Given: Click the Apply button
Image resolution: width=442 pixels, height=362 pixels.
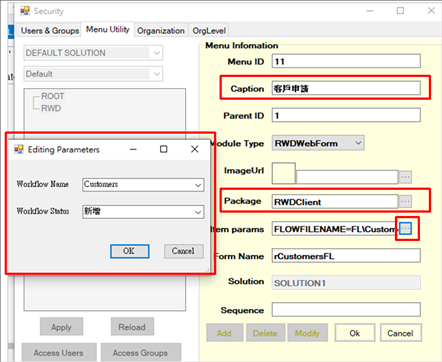Looking at the screenshot, I should coord(61,327).
